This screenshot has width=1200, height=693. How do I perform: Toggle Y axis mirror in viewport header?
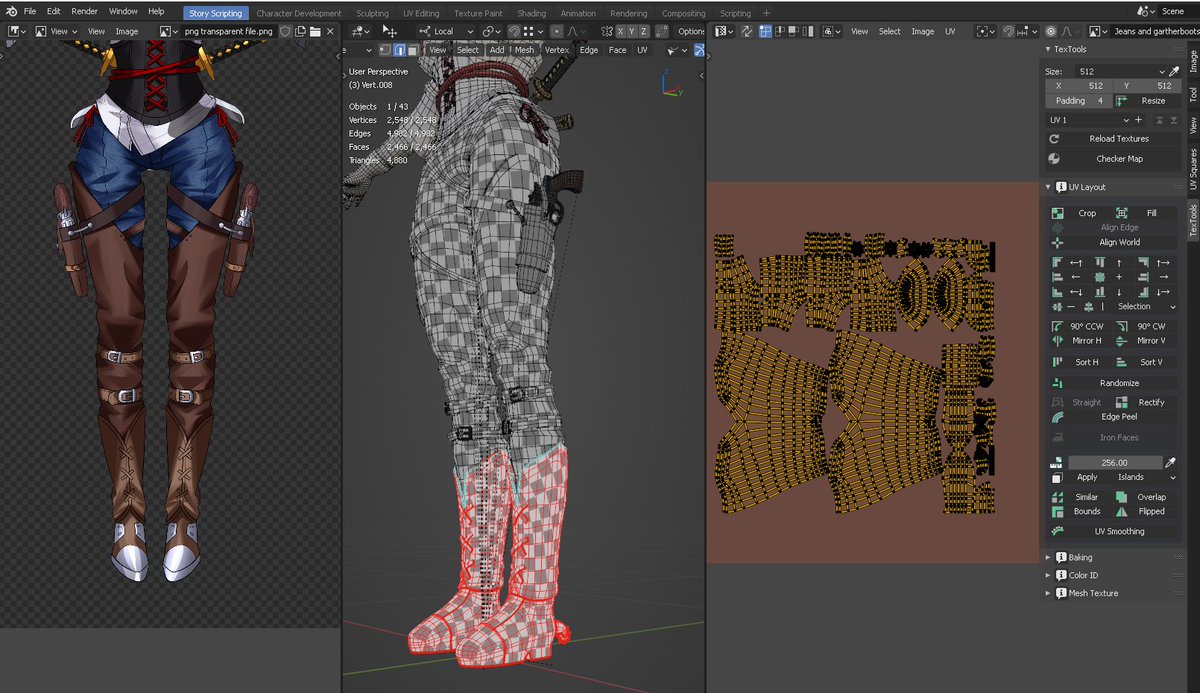(633, 32)
